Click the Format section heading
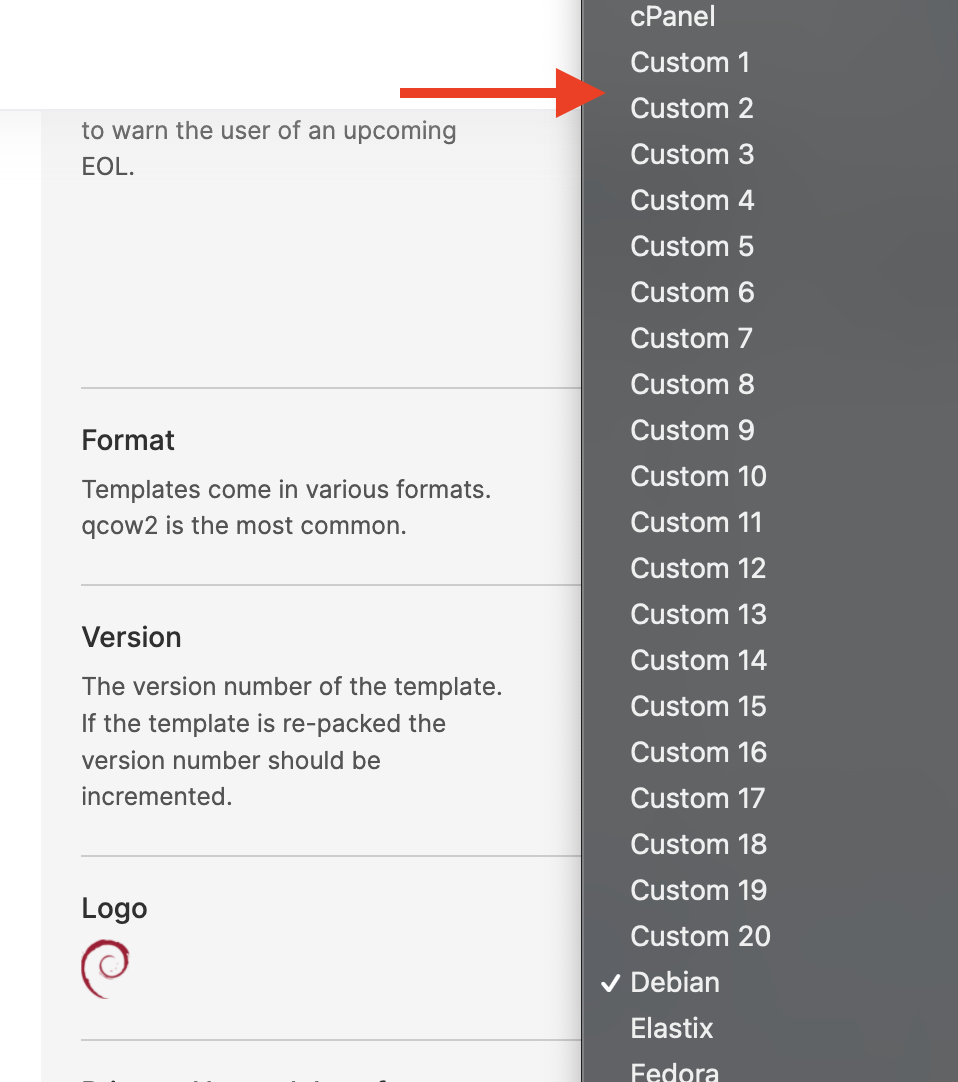 click(x=128, y=440)
